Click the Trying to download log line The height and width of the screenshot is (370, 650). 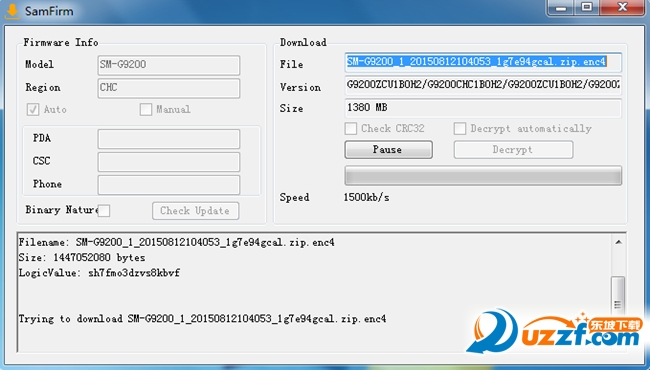202,319
